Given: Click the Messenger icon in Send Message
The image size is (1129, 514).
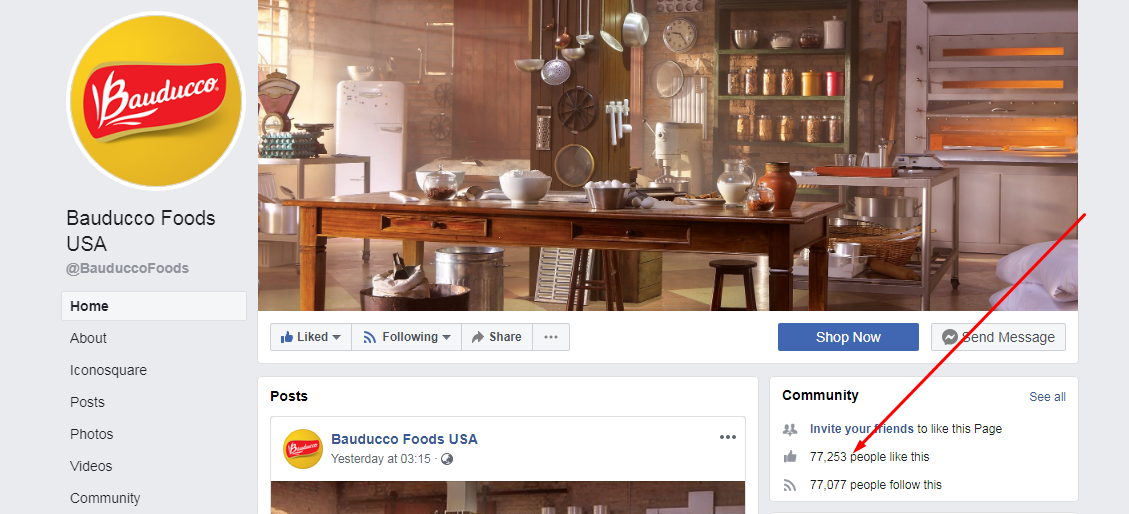Looking at the screenshot, I should 950,337.
